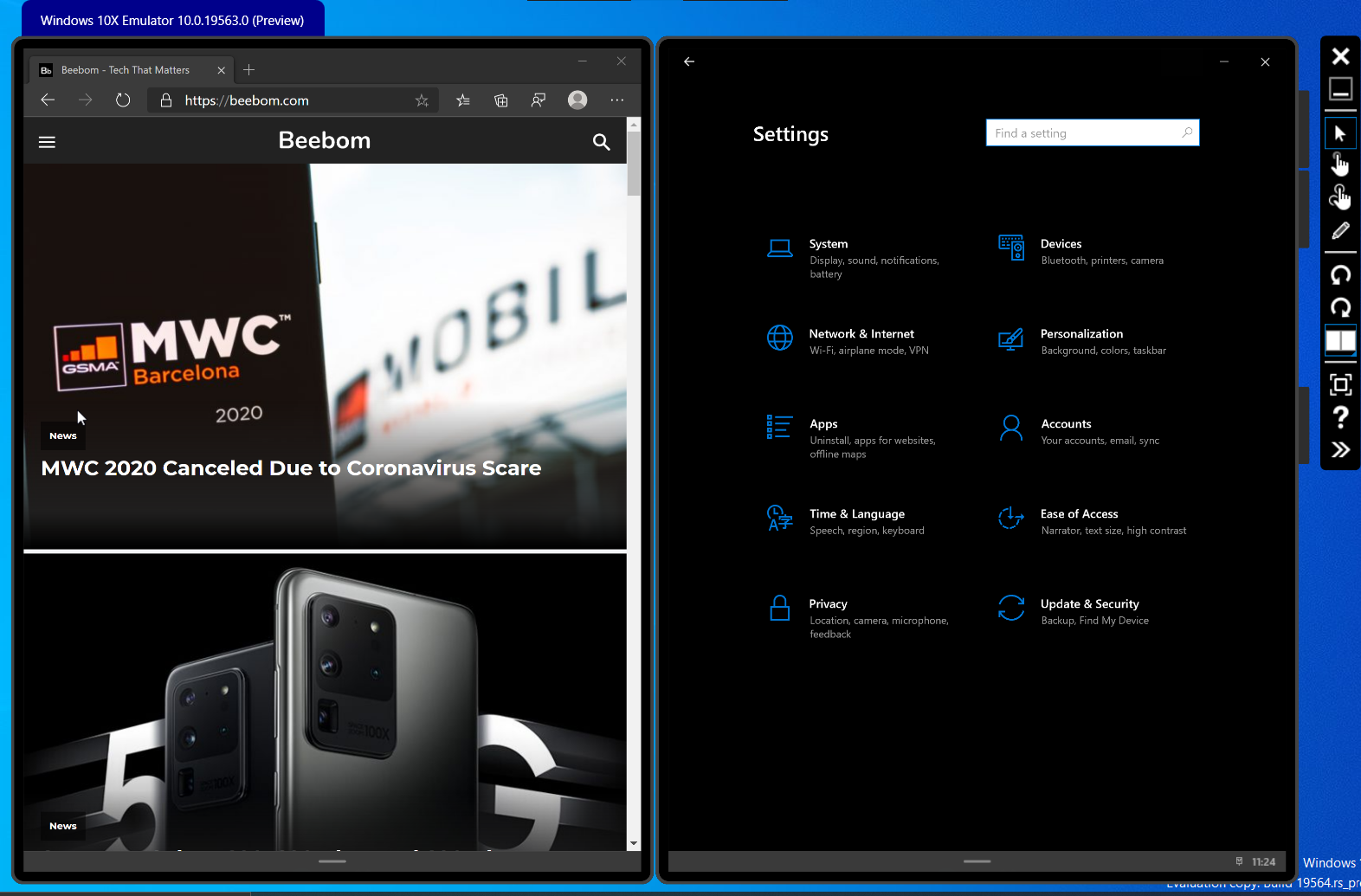Go back in the Settings window
The height and width of the screenshot is (896, 1361).
click(689, 61)
